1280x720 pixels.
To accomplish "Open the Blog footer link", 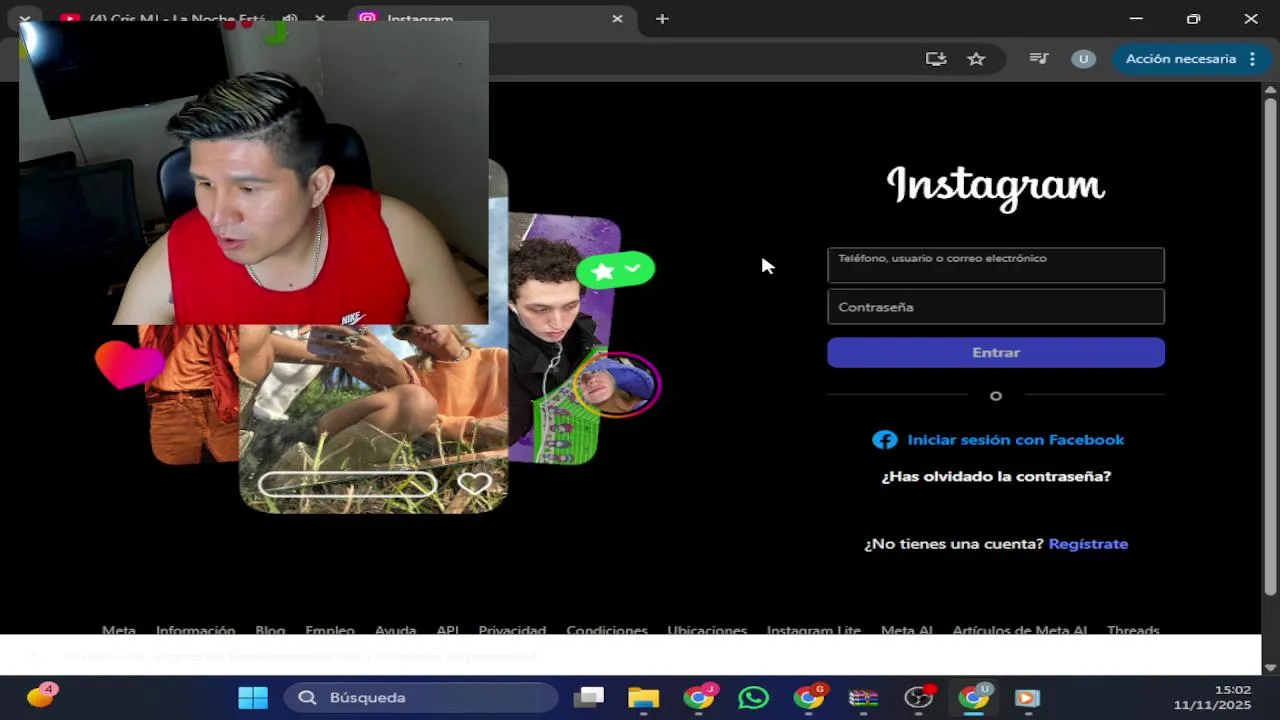I will coord(270,630).
